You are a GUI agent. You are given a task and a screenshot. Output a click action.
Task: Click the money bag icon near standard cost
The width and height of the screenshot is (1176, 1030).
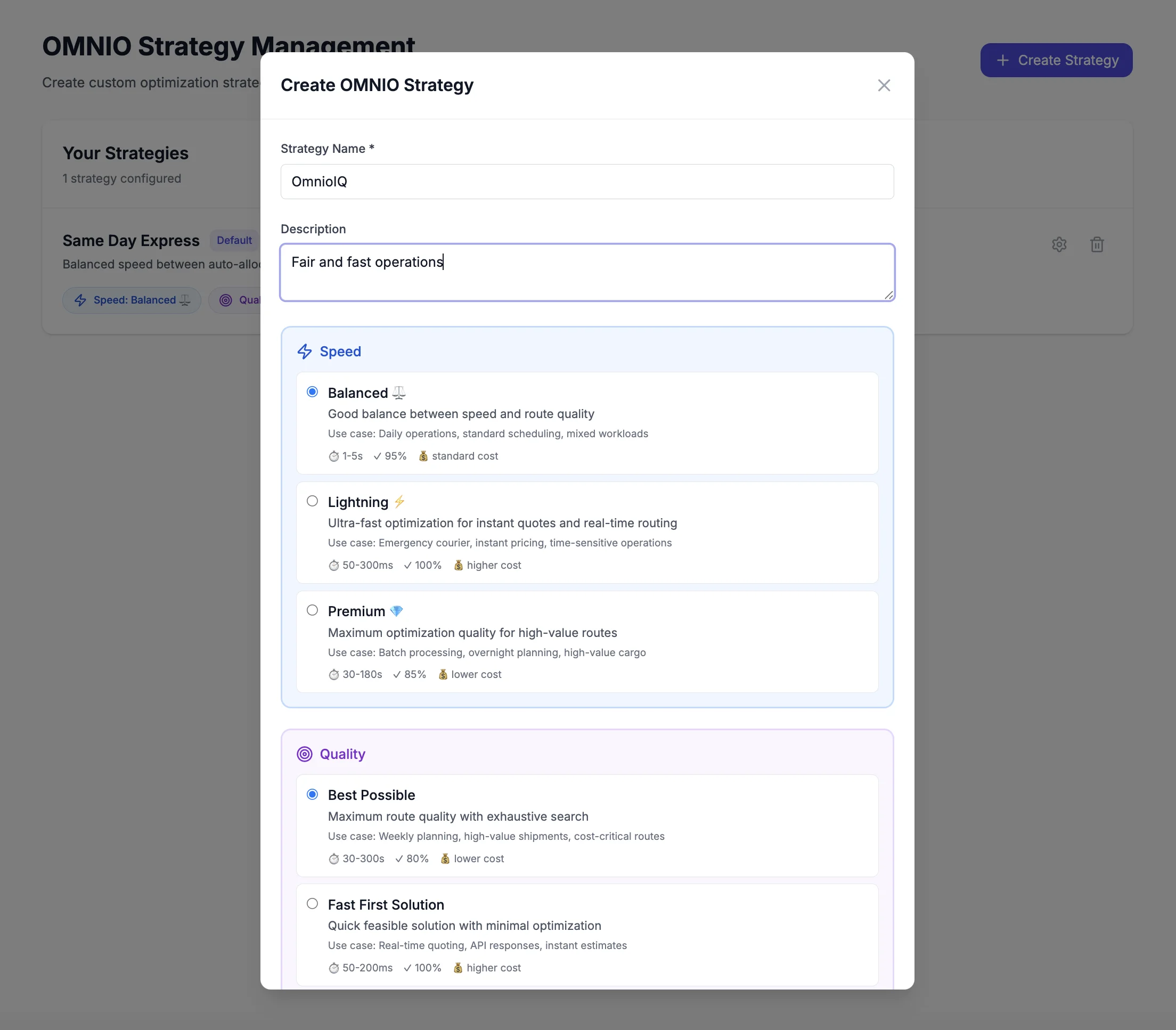(423, 456)
